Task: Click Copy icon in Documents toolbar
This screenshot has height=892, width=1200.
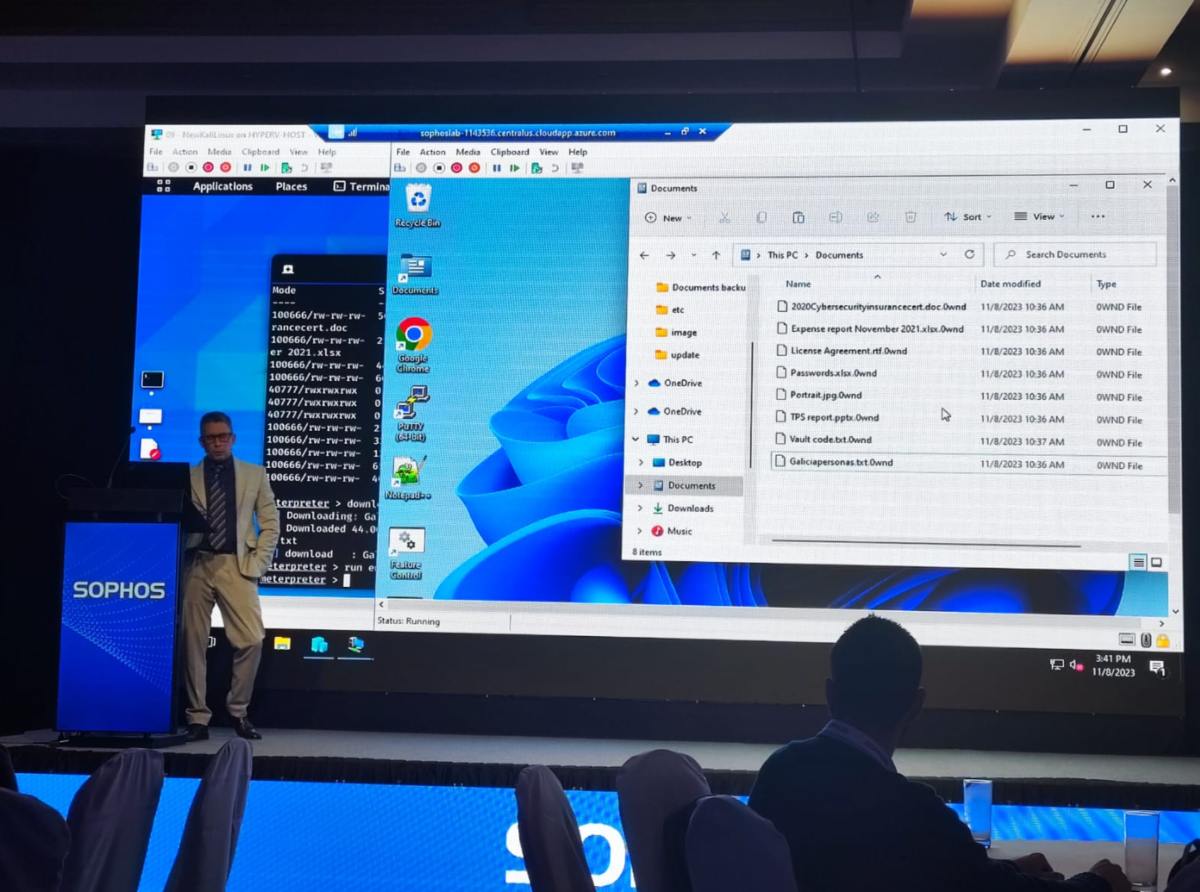Action: coord(761,217)
